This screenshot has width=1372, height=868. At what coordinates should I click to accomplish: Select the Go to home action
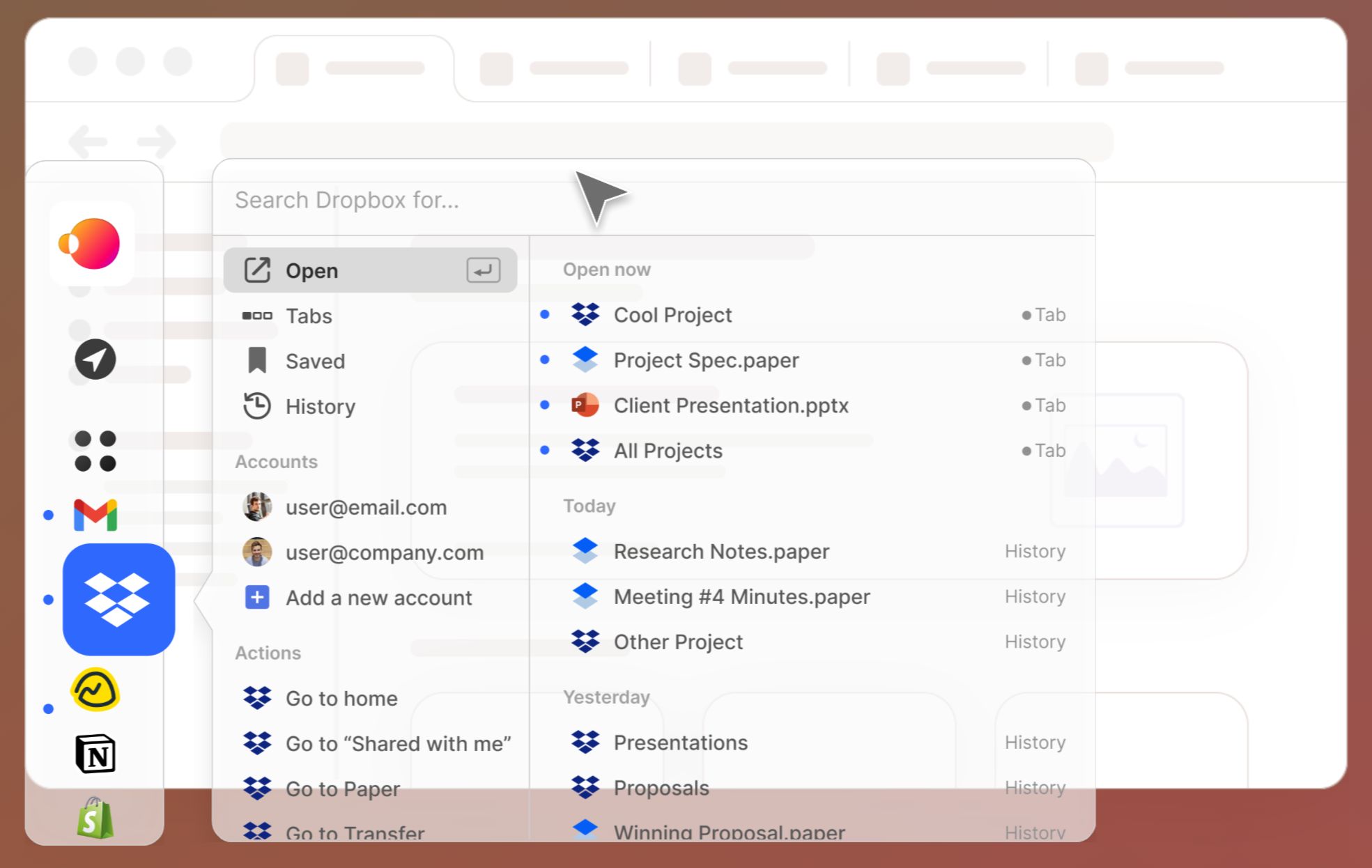341,698
